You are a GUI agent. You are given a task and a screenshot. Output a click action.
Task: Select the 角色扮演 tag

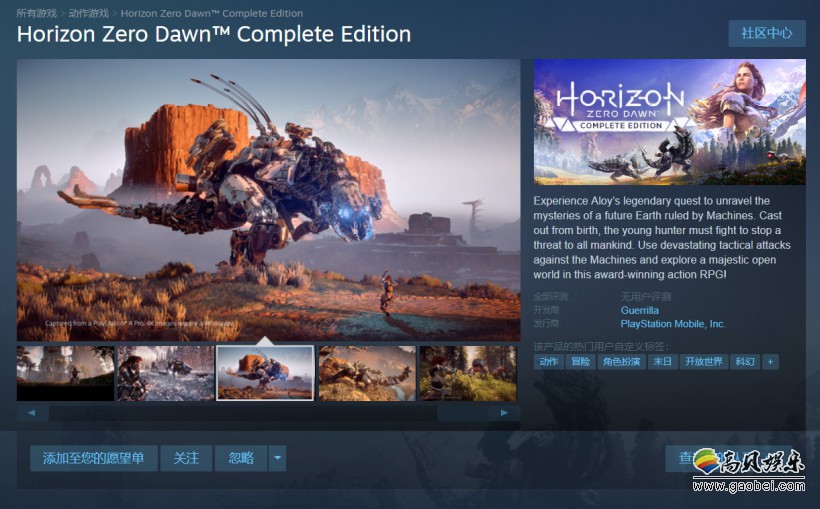[621, 361]
